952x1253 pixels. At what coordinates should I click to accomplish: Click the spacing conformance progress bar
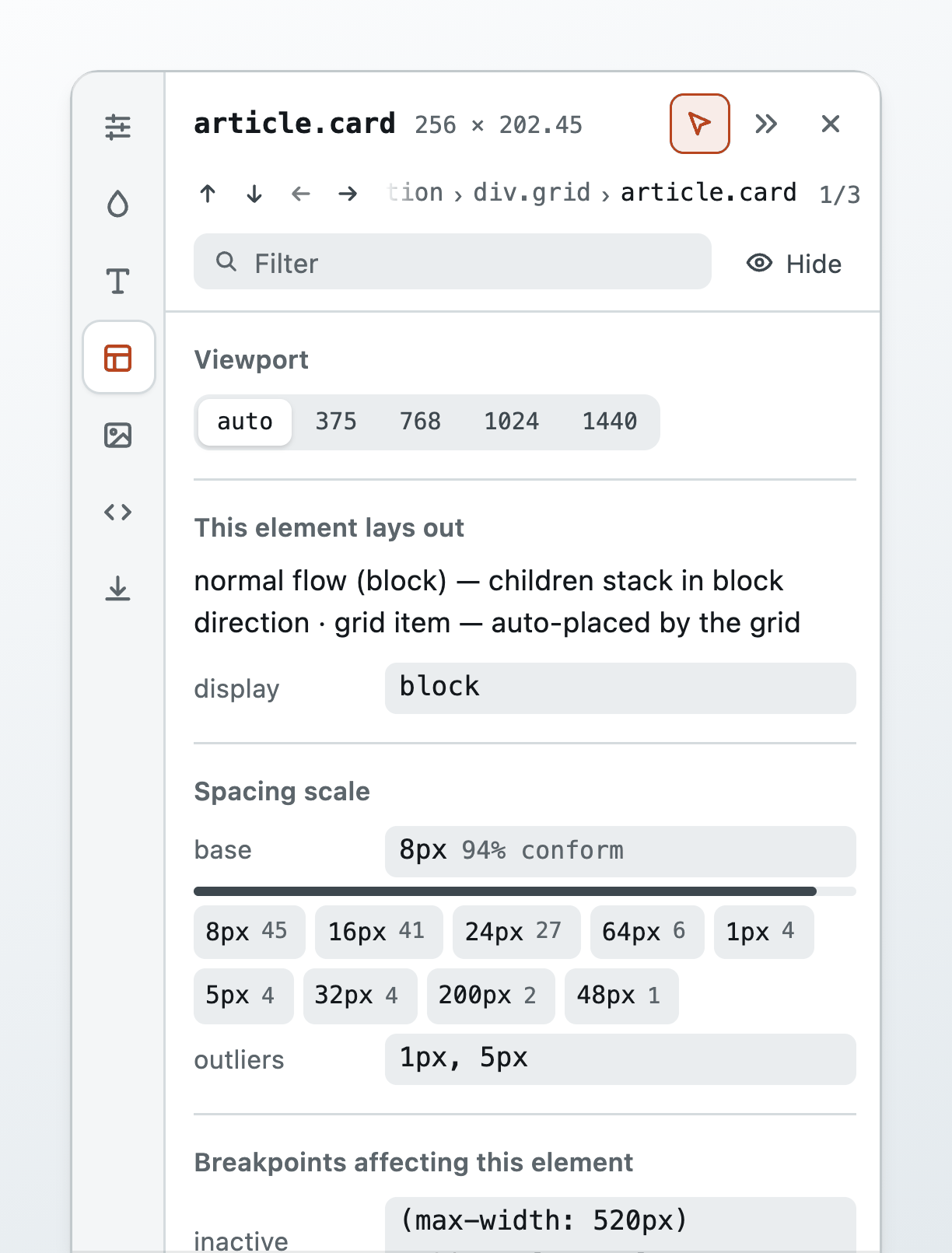point(525,891)
